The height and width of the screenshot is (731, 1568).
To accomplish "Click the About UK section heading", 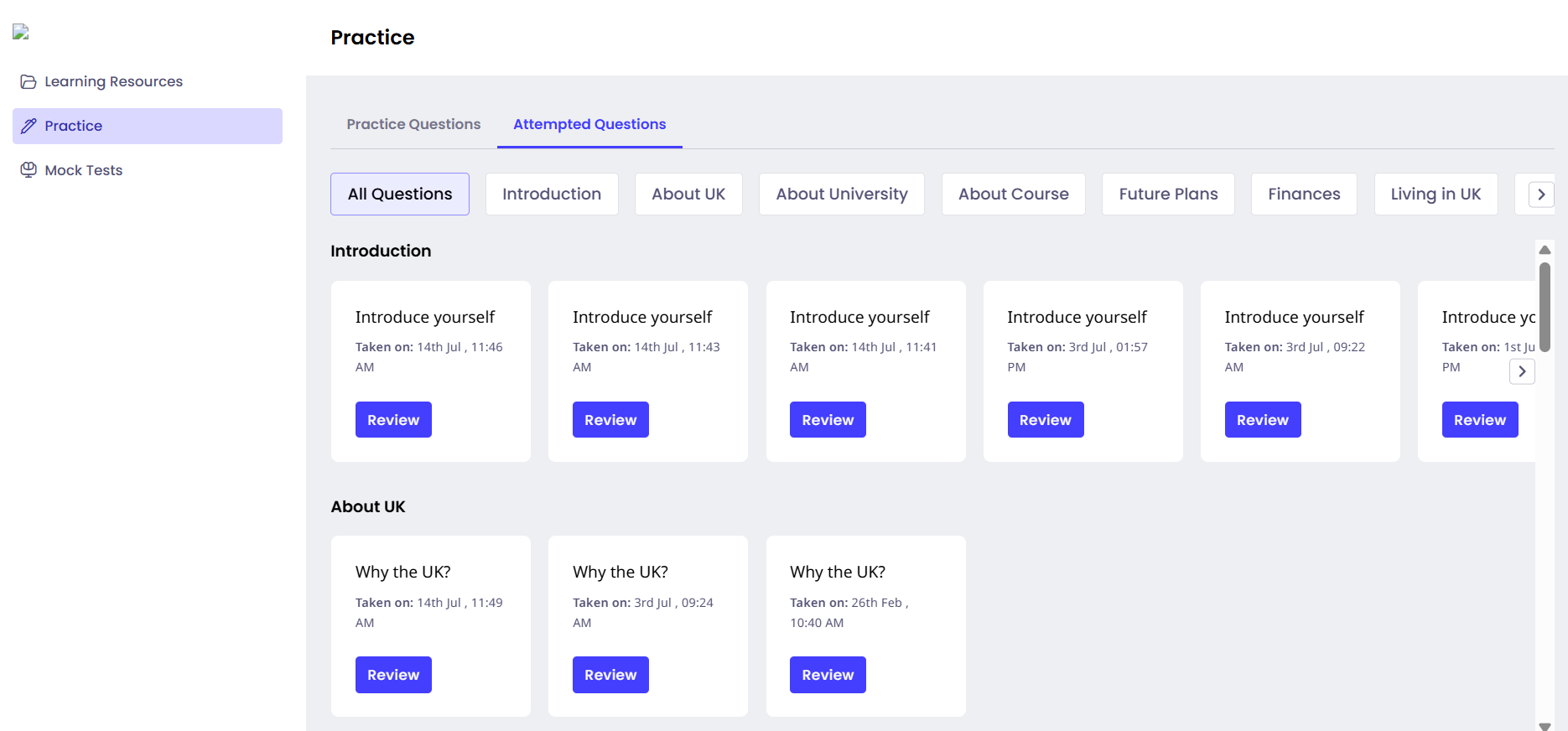I will point(368,506).
